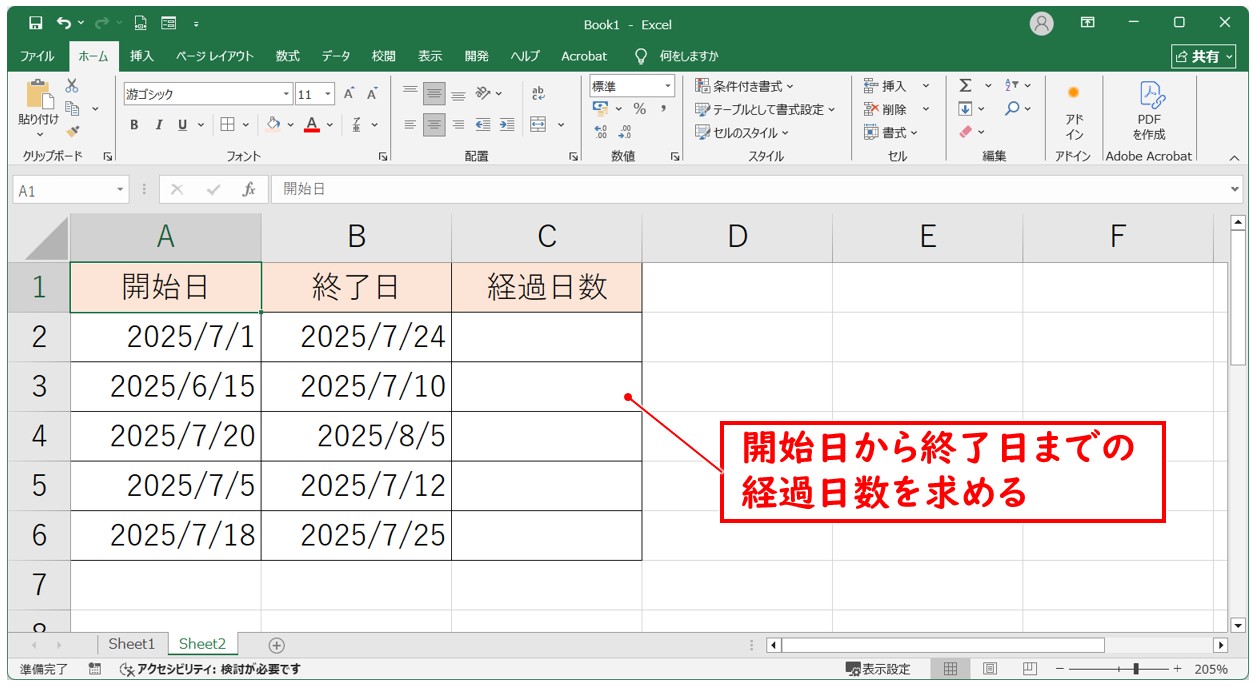
Task: Click the Phonetic guide (ア亜) icon
Action: click(x=357, y=125)
